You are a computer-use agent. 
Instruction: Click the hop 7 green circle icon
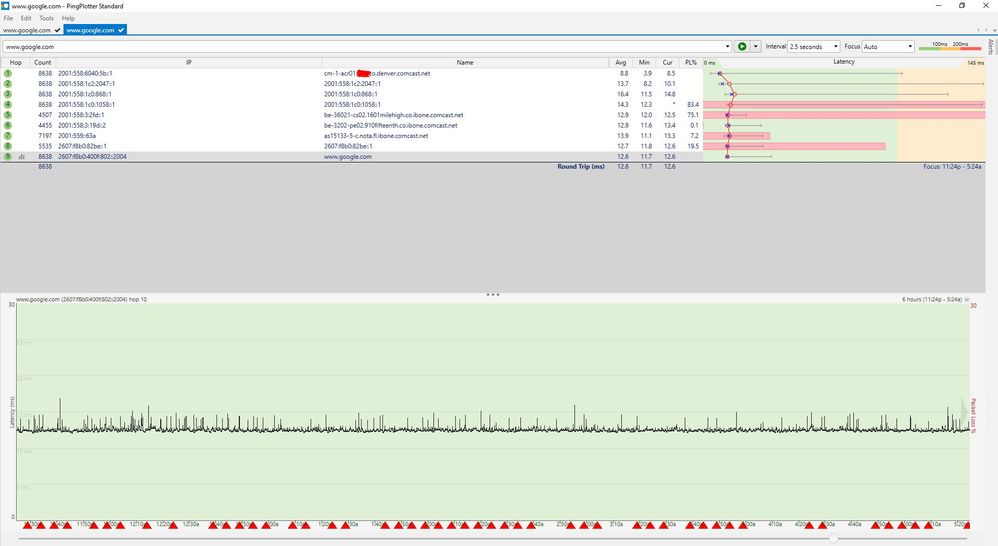[x=8, y=136]
